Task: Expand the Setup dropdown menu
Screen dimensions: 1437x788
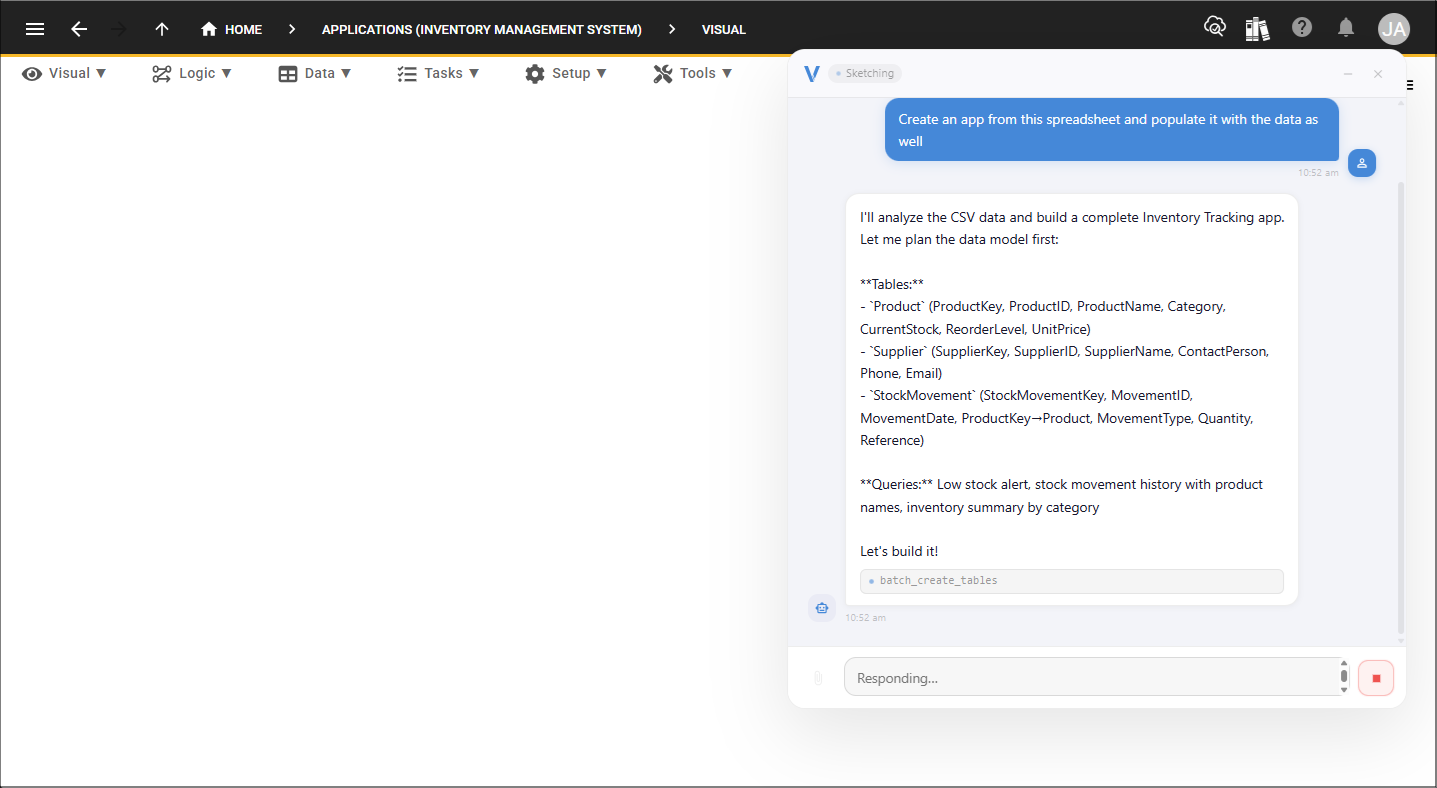Action: point(566,73)
